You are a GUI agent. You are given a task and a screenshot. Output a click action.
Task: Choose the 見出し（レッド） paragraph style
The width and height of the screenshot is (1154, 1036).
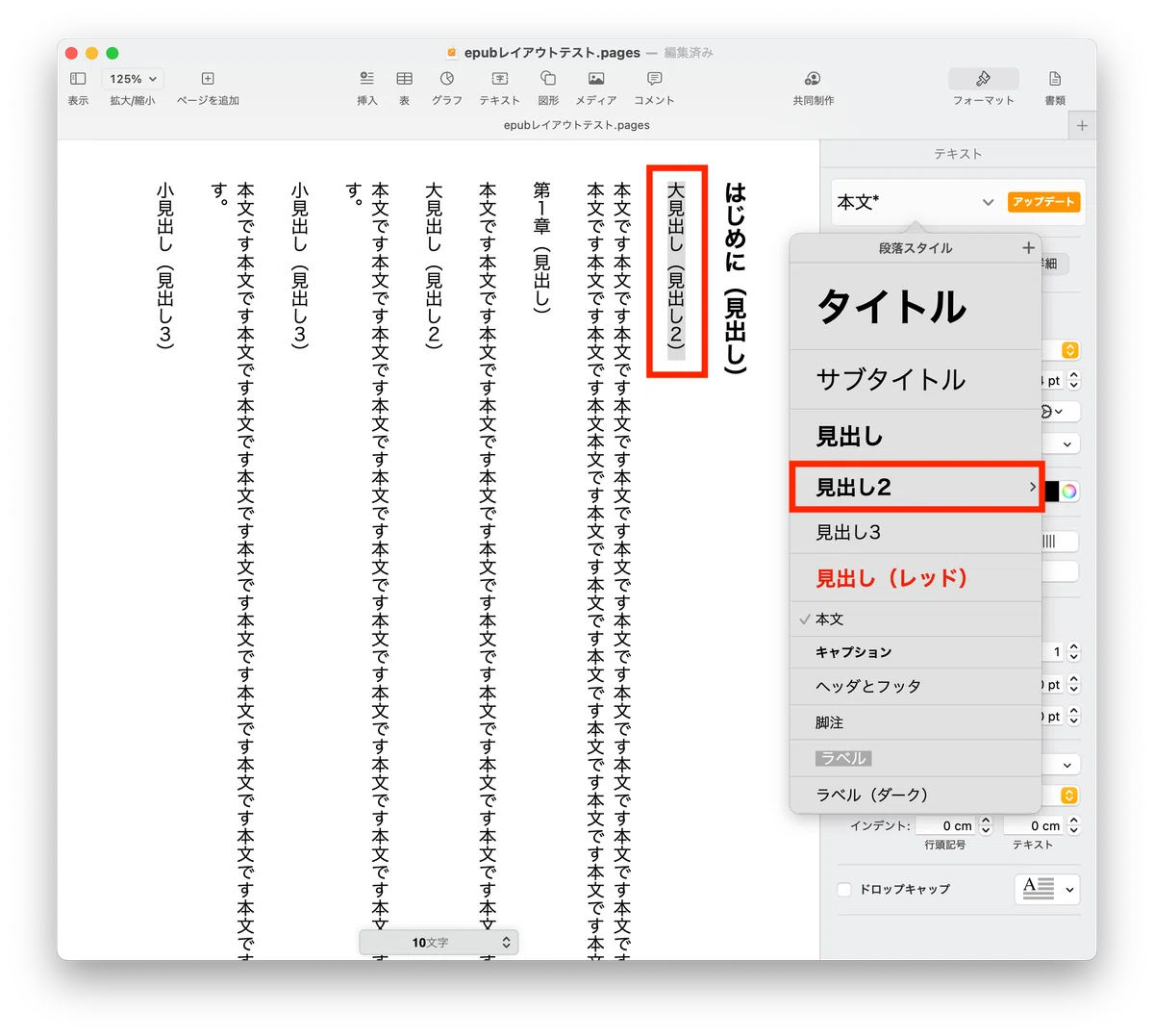[x=916, y=578]
